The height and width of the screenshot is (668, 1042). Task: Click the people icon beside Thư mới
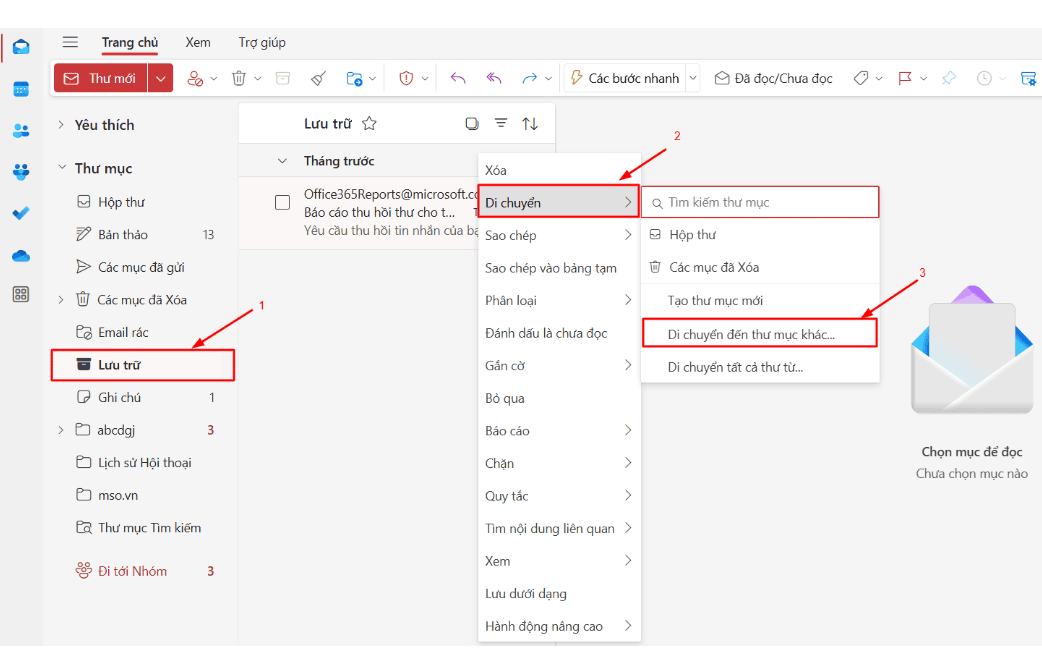tap(195, 78)
